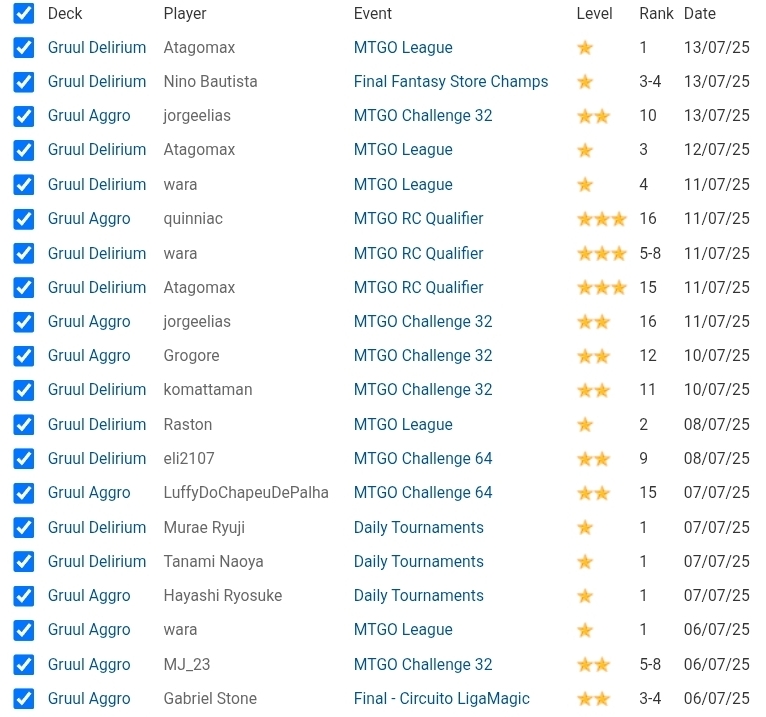766x717 pixels.
Task: Deselect the Grogore row checkbox
Action: coord(23,356)
